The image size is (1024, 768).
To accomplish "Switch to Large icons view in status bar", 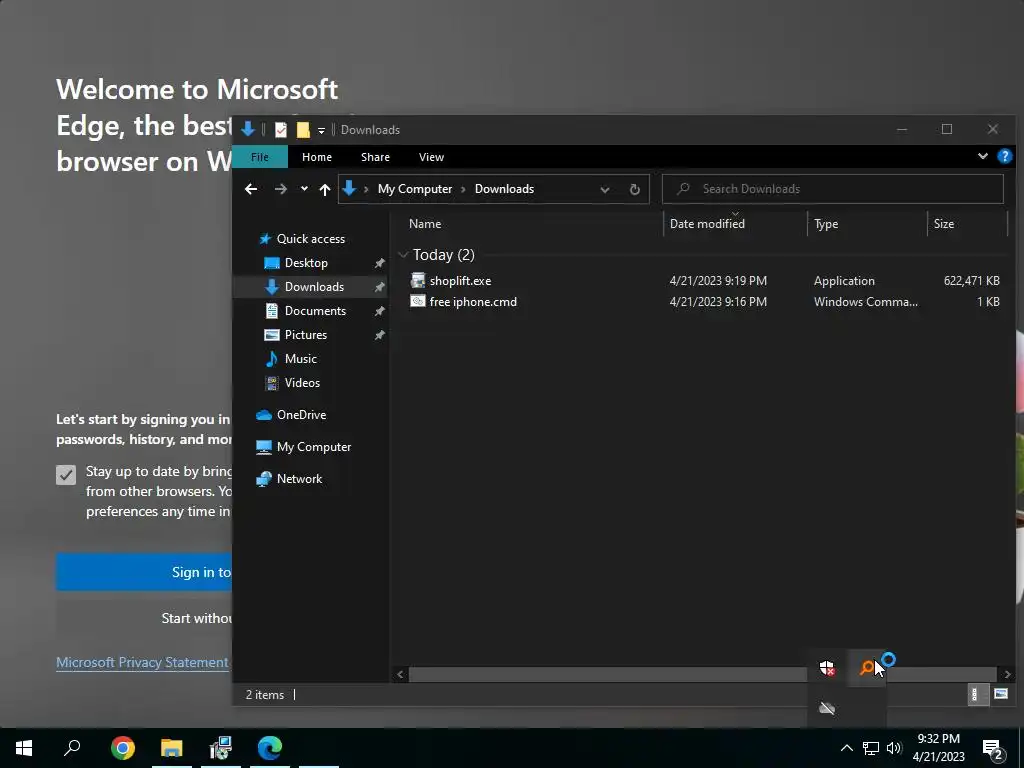I will [1000, 694].
